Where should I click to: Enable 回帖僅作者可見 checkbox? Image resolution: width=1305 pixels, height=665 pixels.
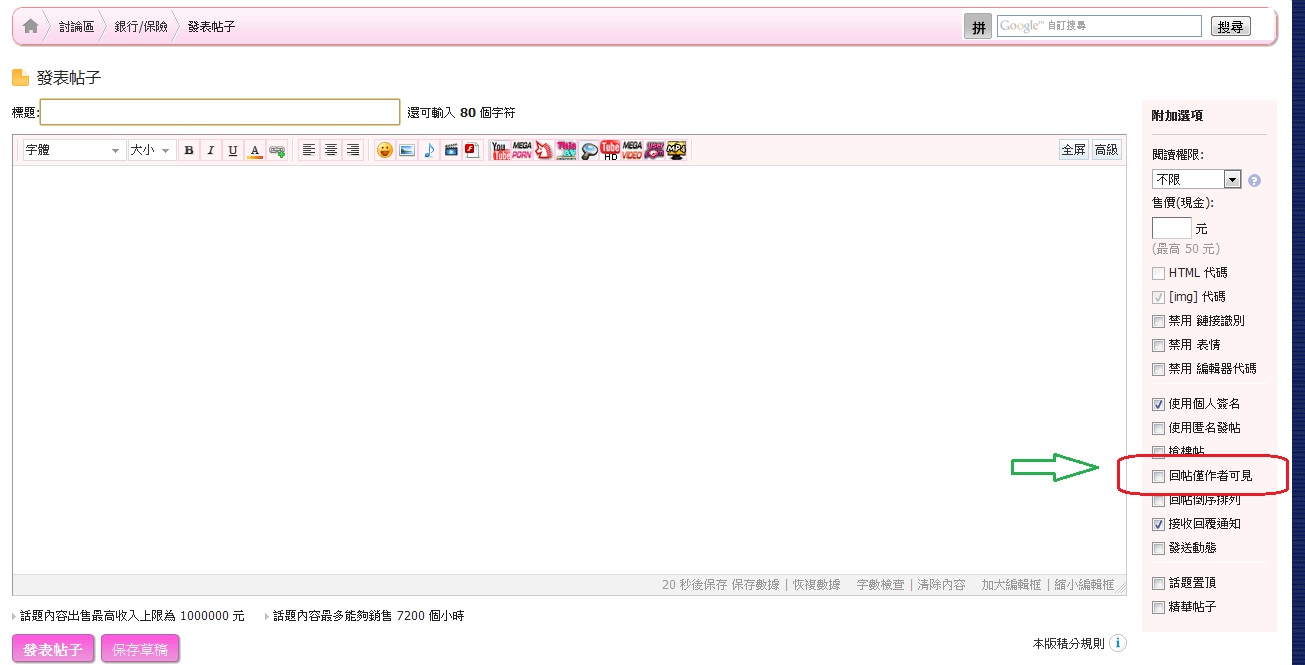pos(1158,476)
